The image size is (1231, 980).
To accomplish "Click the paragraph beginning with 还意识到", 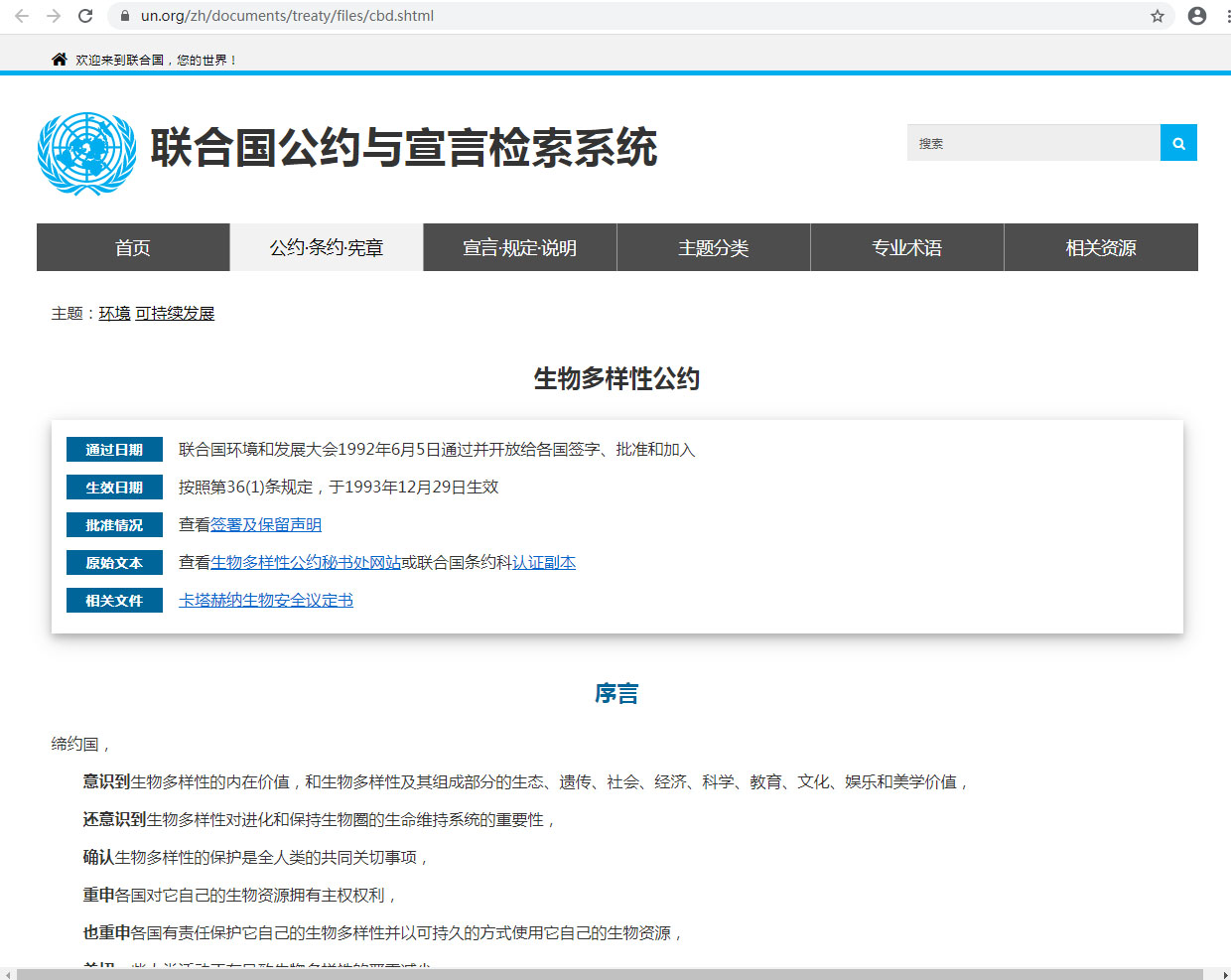I will pyautogui.click(x=320, y=820).
